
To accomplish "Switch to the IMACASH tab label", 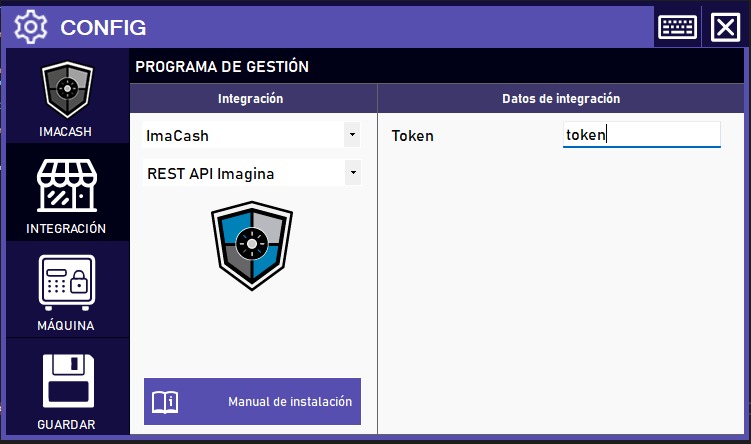I will coord(66,132).
